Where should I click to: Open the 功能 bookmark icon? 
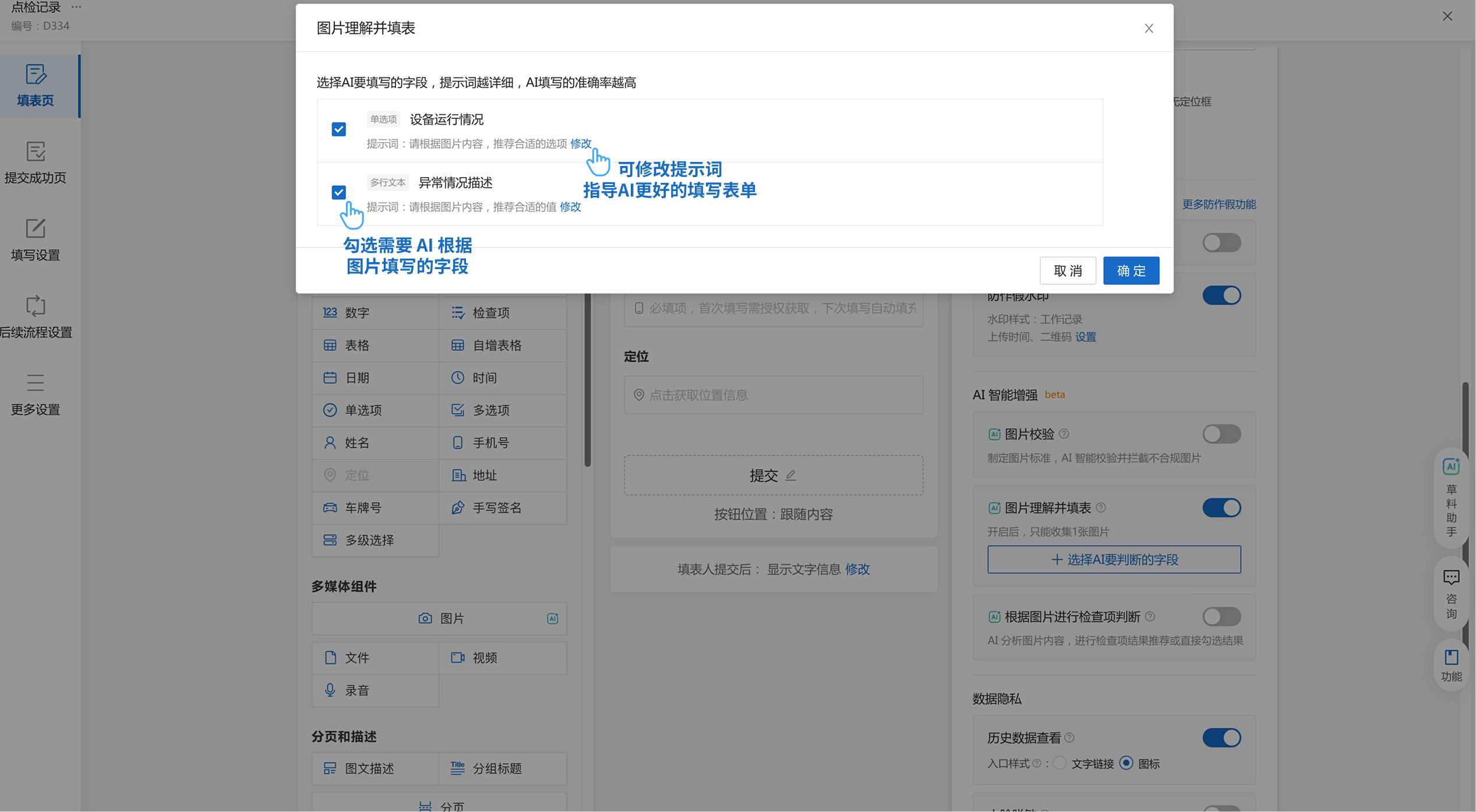[x=1450, y=658]
